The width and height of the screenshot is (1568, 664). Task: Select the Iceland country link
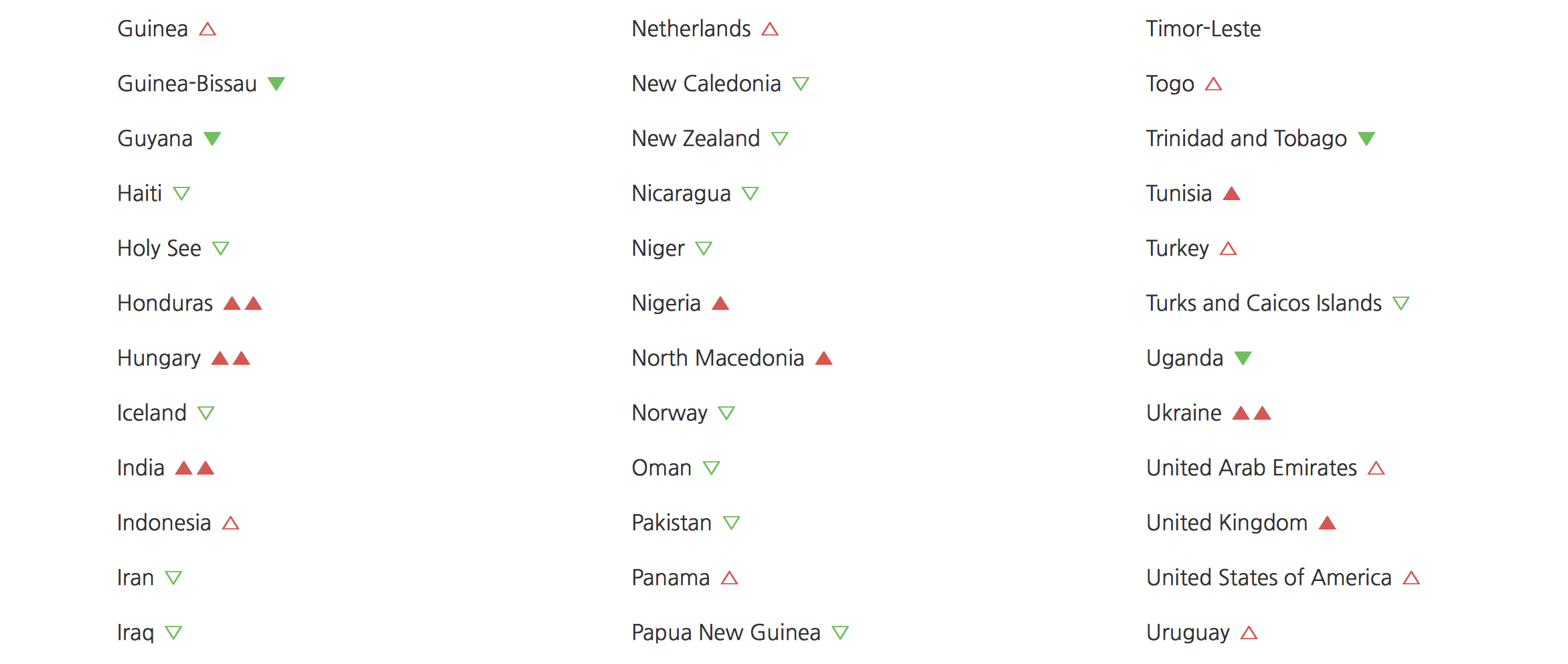(152, 413)
